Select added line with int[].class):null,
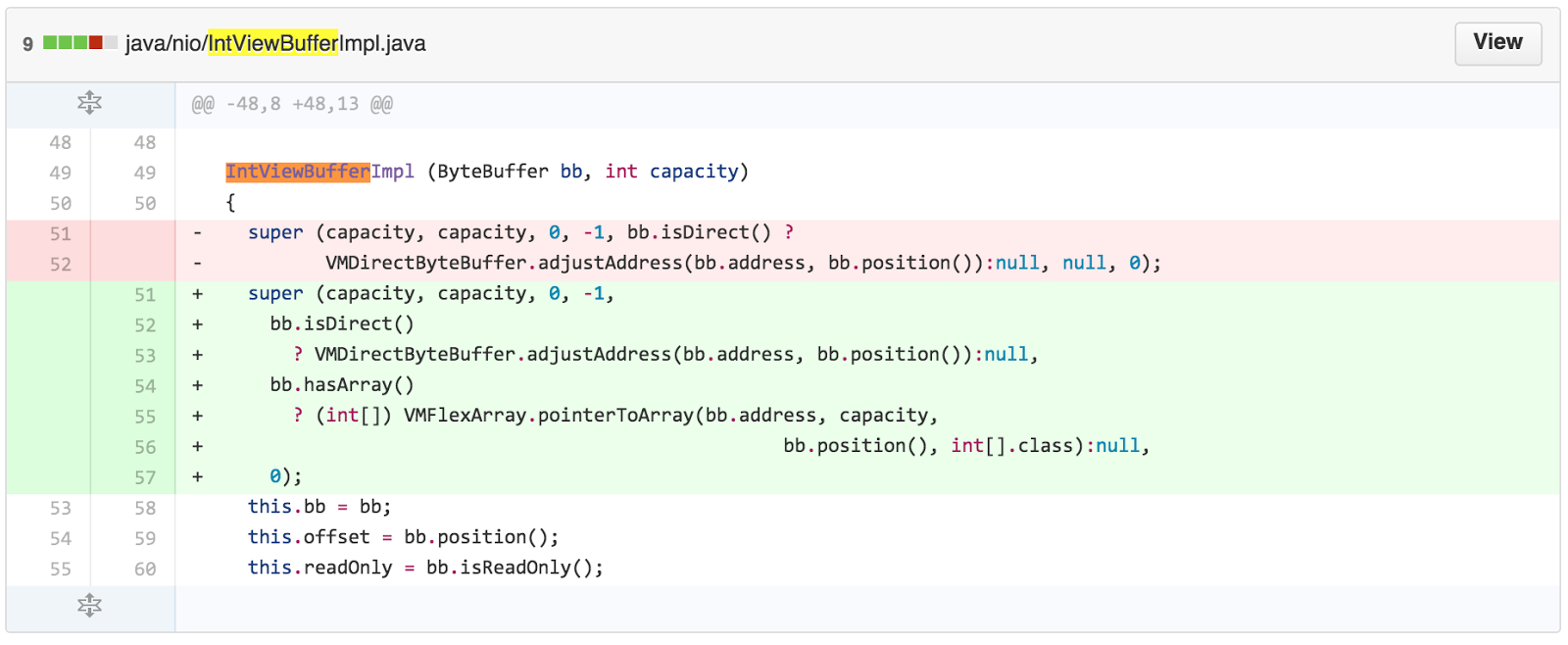1568x645 pixels. 966,446
